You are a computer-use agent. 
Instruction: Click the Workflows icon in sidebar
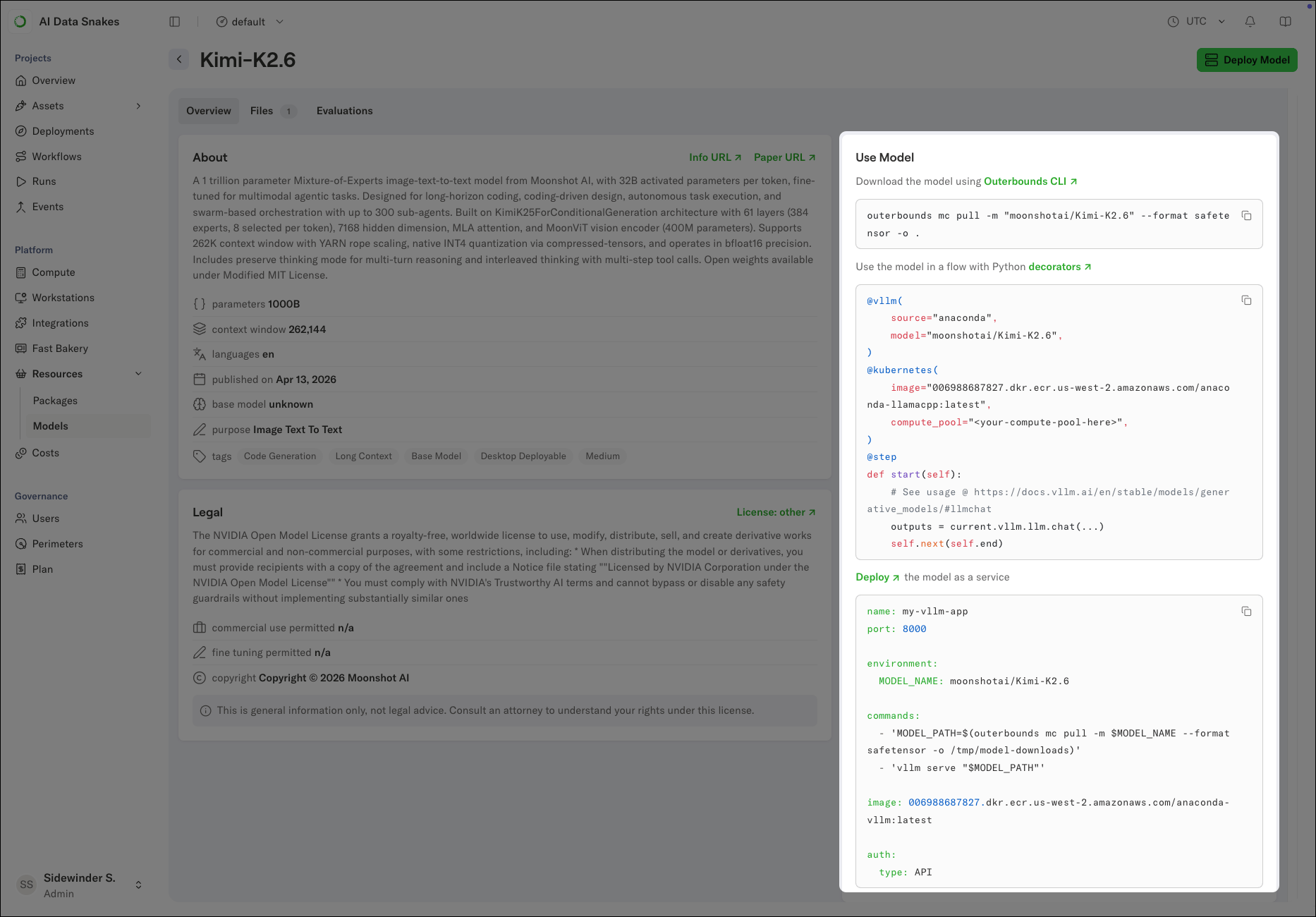(x=21, y=157)
